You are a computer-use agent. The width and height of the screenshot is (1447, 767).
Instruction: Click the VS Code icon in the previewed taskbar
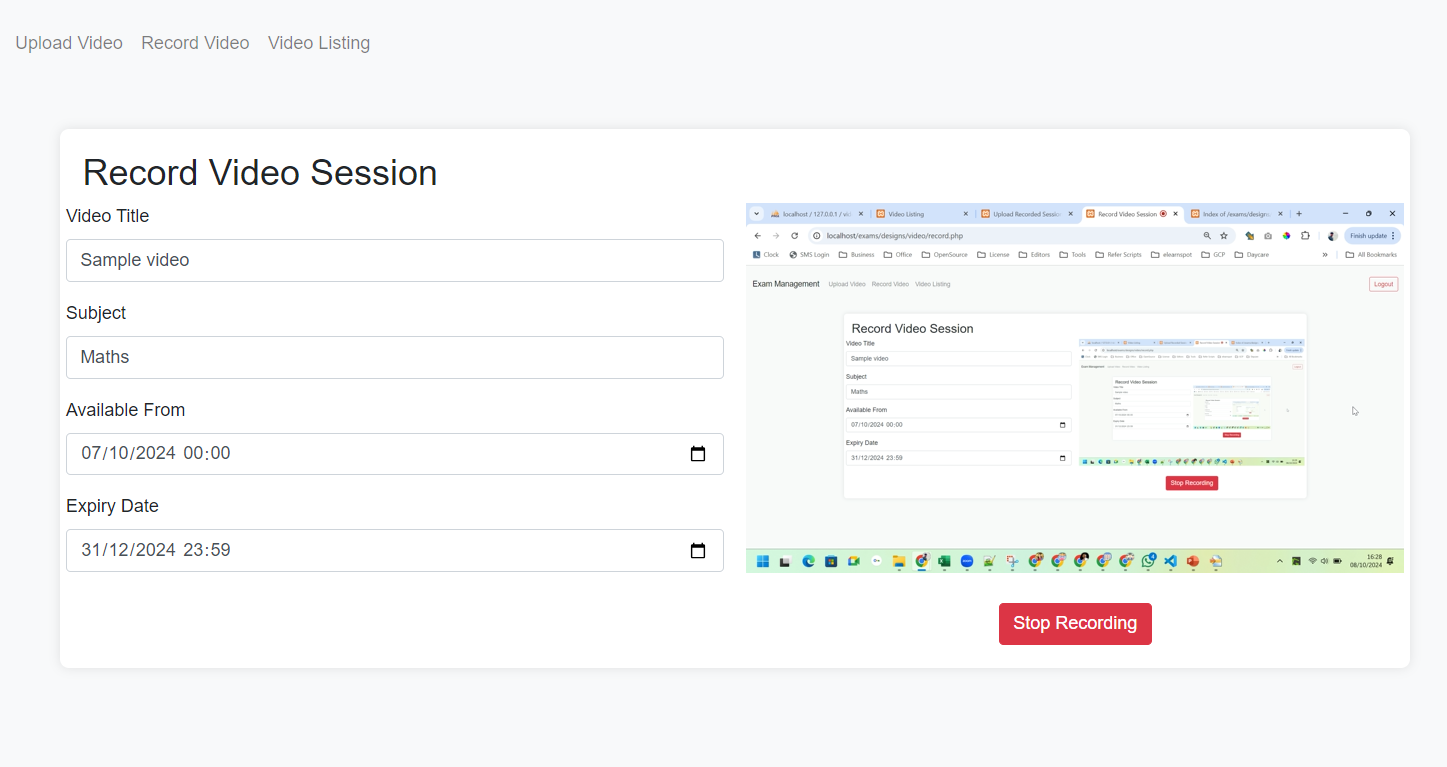click(1170, 562)
